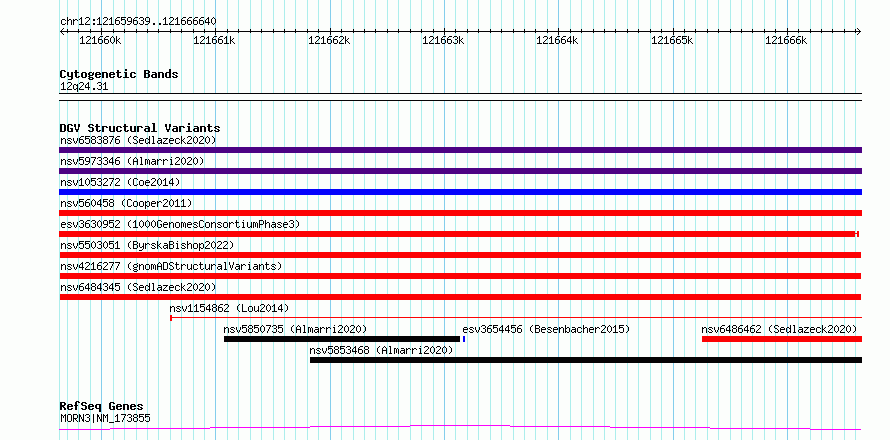Select the purple bar under nsv6583876
This screenshot has width=890, height=440.
pos(460,150)
